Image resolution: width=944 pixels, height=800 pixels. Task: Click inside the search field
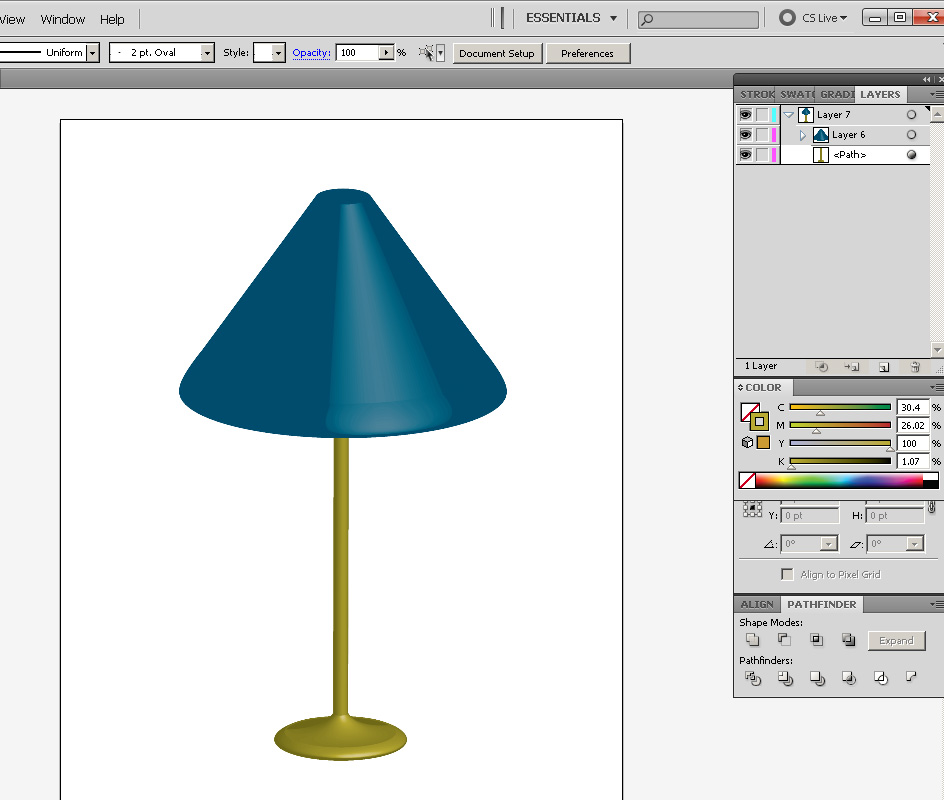click(700, 18)
